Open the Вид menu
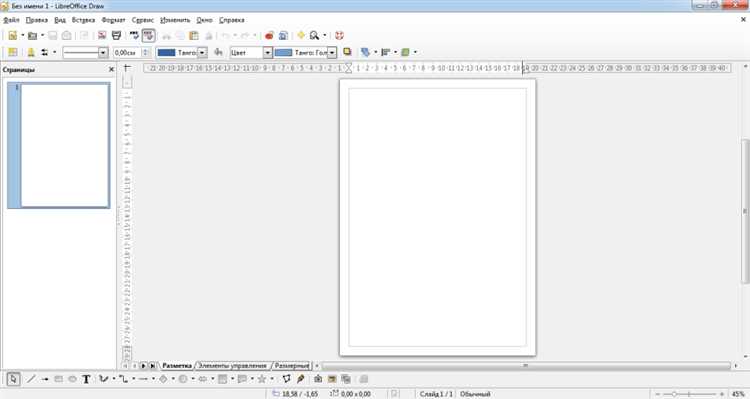This screenshot has height=399, width=750. coord(60,20)
